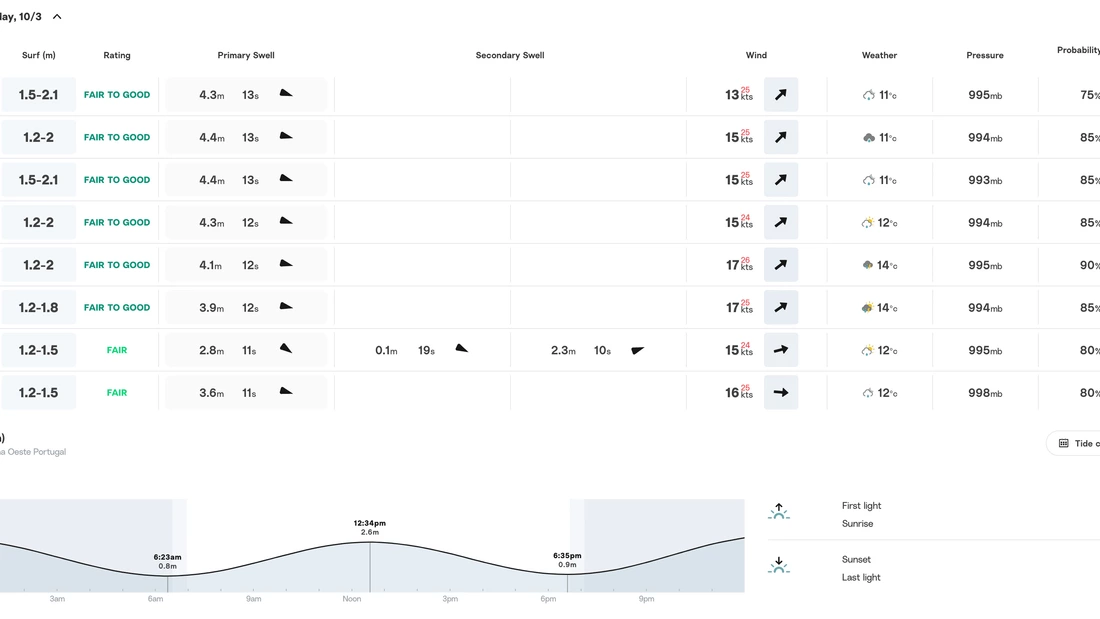Open the Tide calendar button
Image resolution: width=1100 pixels, height=619 pixels.
1078,442
